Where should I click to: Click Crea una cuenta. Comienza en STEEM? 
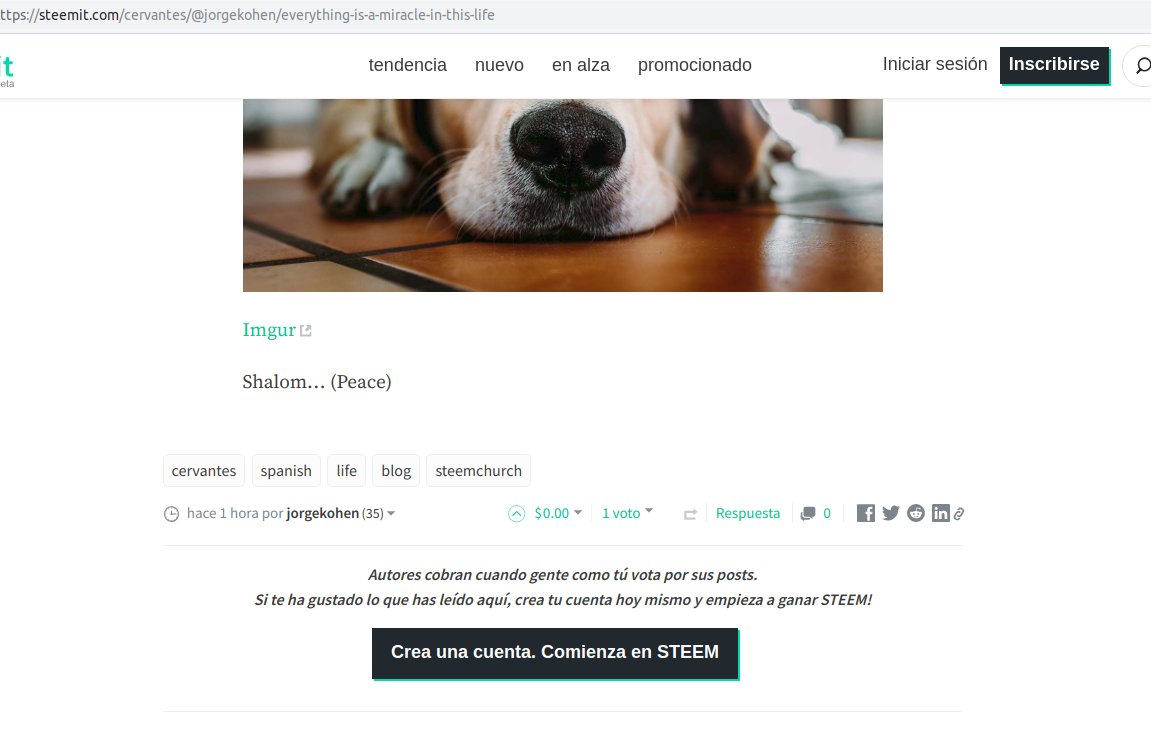coord(555,652)
